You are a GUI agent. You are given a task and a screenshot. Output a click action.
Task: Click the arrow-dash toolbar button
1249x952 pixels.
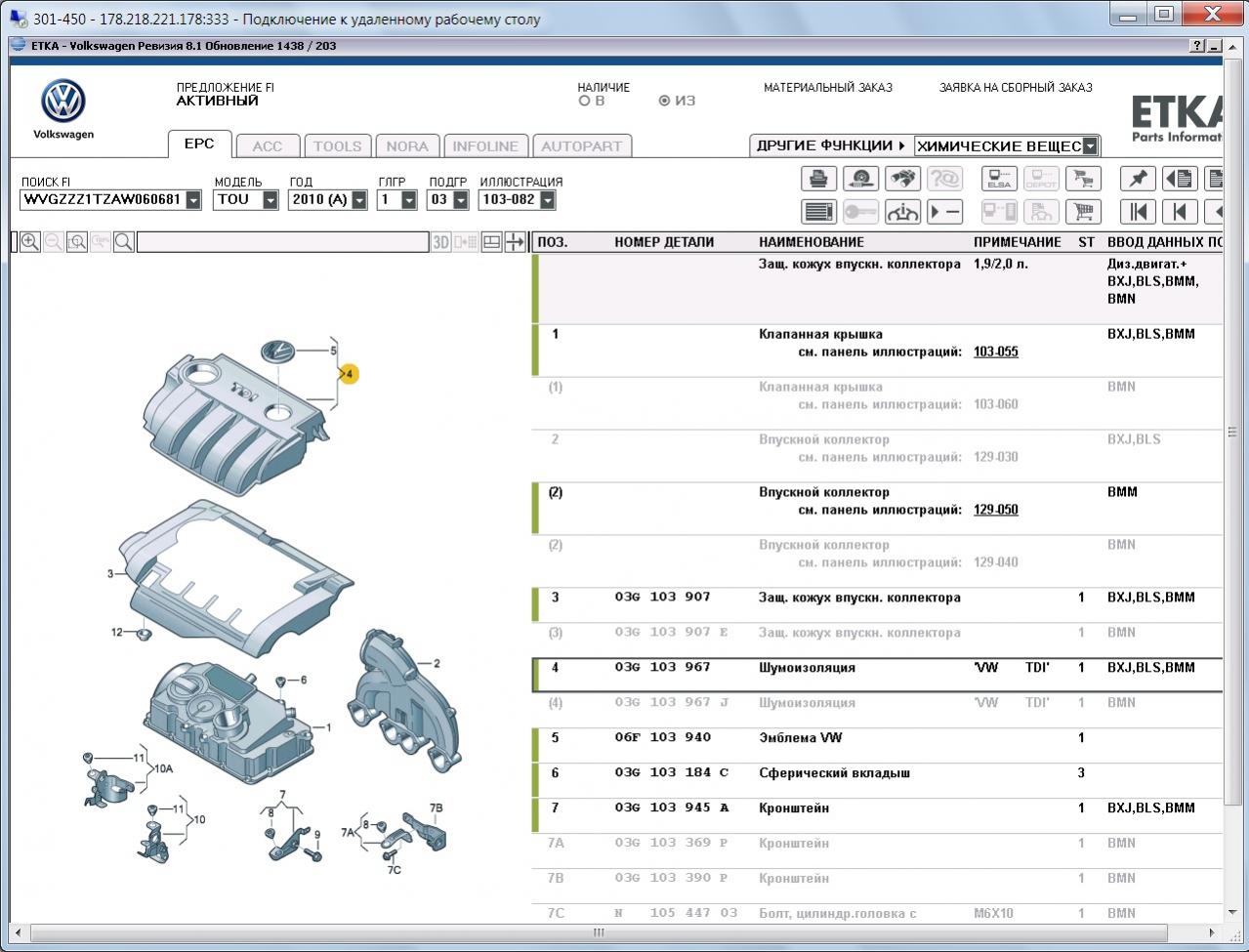pos(944,211)
